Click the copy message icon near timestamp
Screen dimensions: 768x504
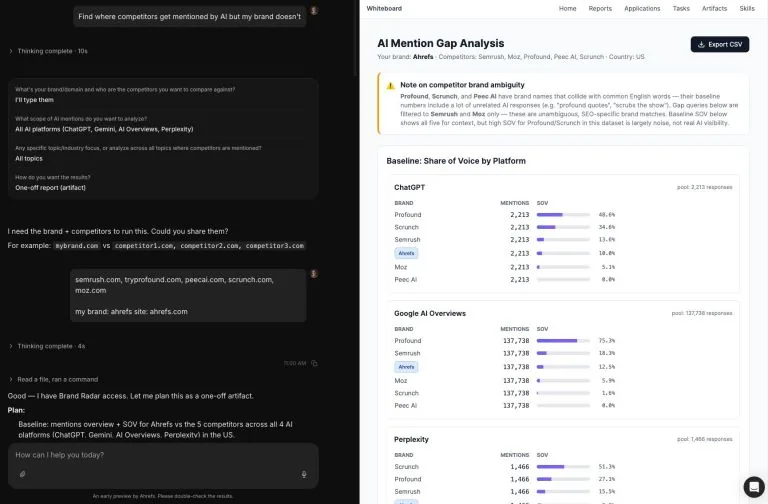[314, 363]
